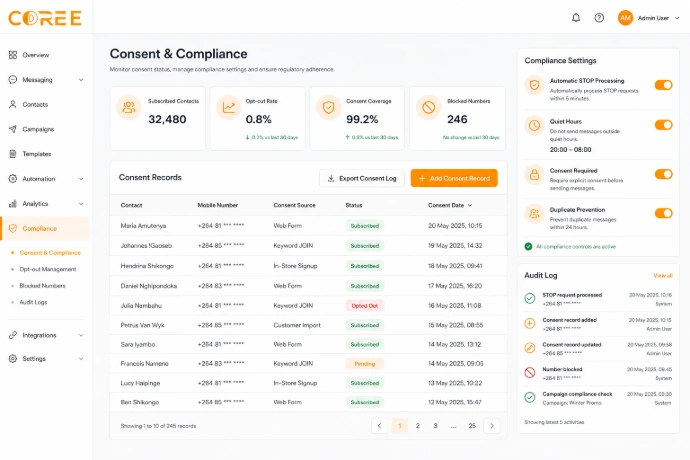Click the Opted Out status for Julia Nambahu
Image resolution: width=690 pixels, height=460 pixels.
point(365,305)
